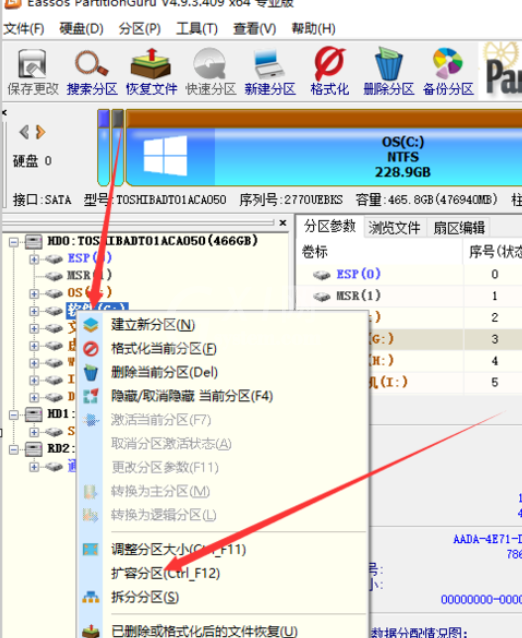Screen dimensions: 522x638
Task: Expand the OS partition tree node
Action: click(34, 293)
